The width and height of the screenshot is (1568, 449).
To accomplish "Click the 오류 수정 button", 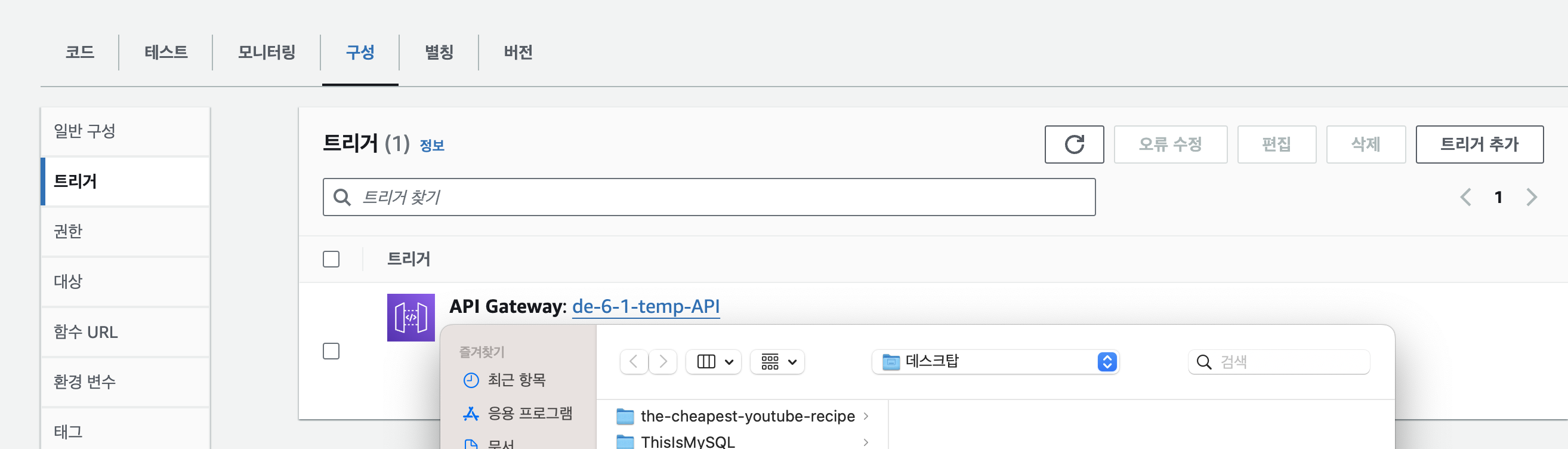I will pos(1170,144).
